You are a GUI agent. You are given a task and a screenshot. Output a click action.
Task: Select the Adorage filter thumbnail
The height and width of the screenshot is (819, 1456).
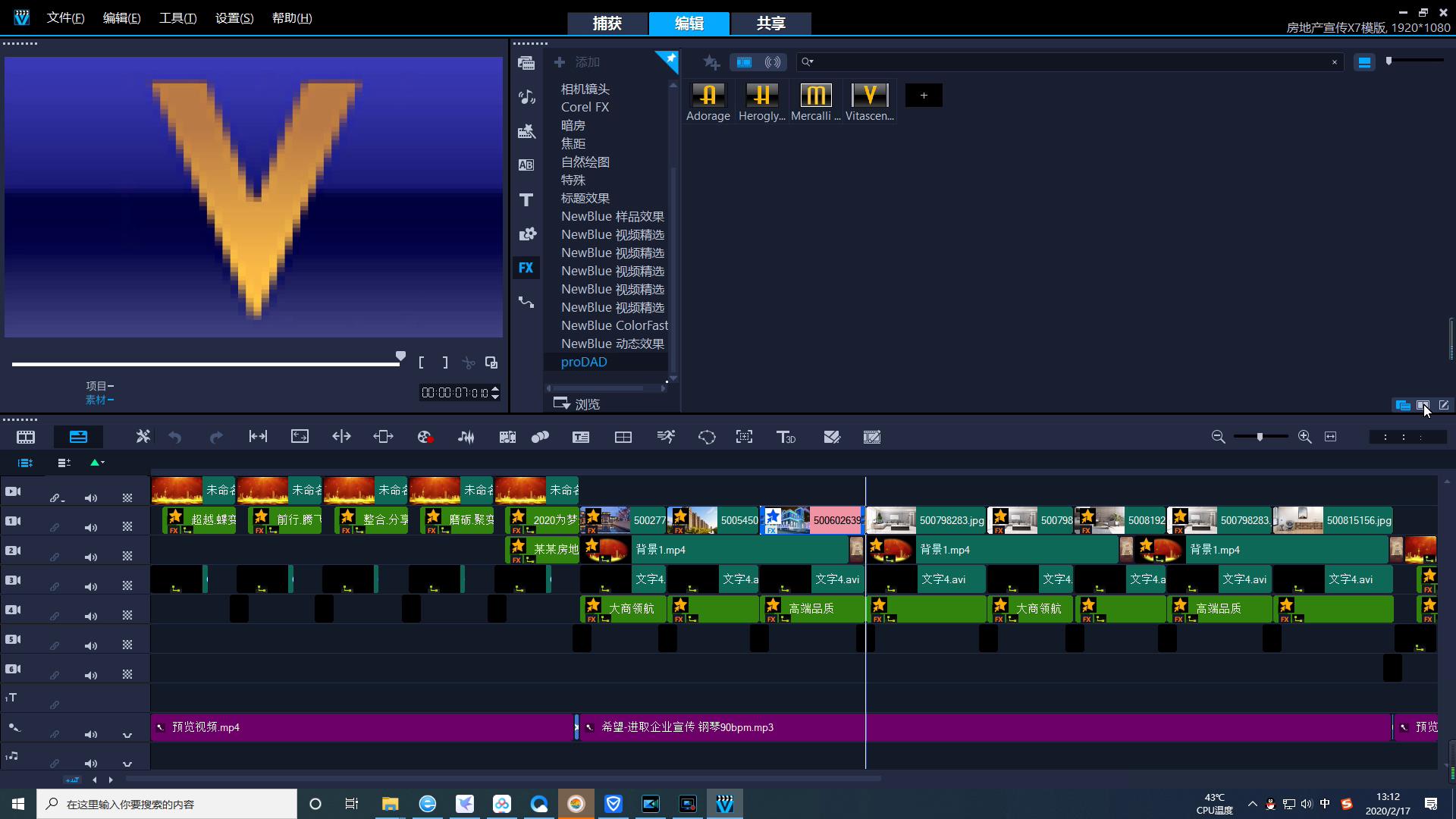(x=708, y=102)
